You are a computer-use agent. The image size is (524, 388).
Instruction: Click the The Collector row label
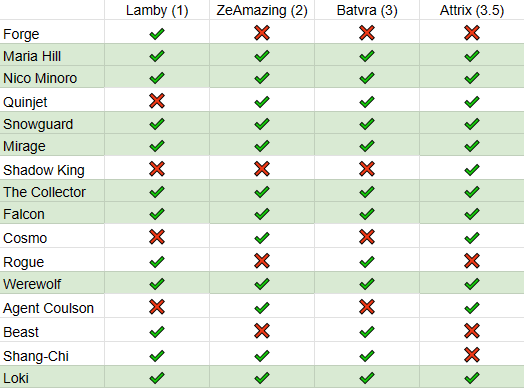(x=44, y=192)
